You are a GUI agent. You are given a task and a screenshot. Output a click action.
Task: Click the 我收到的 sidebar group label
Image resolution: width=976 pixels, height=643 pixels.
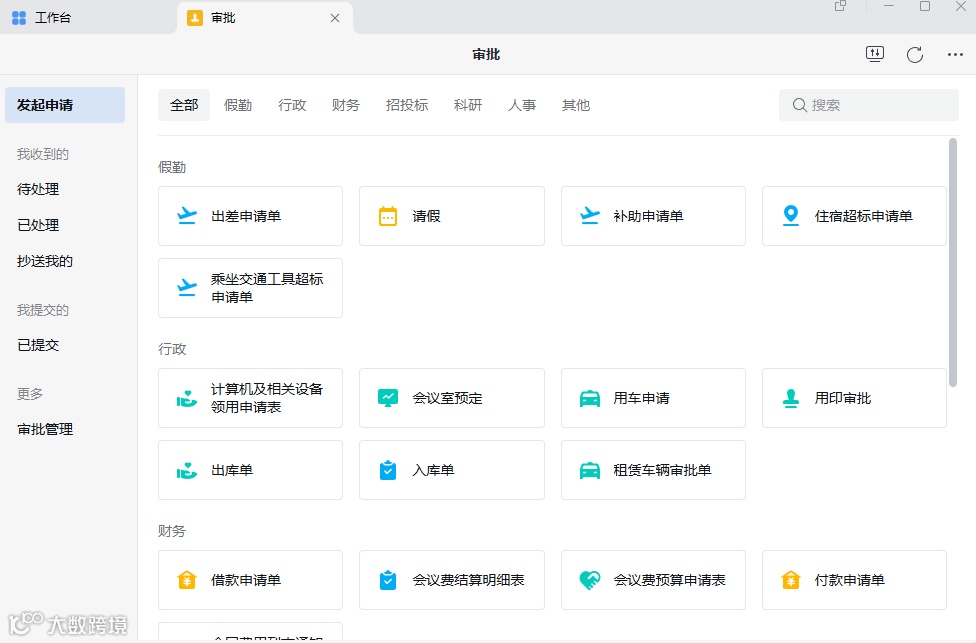coord(42,154)
